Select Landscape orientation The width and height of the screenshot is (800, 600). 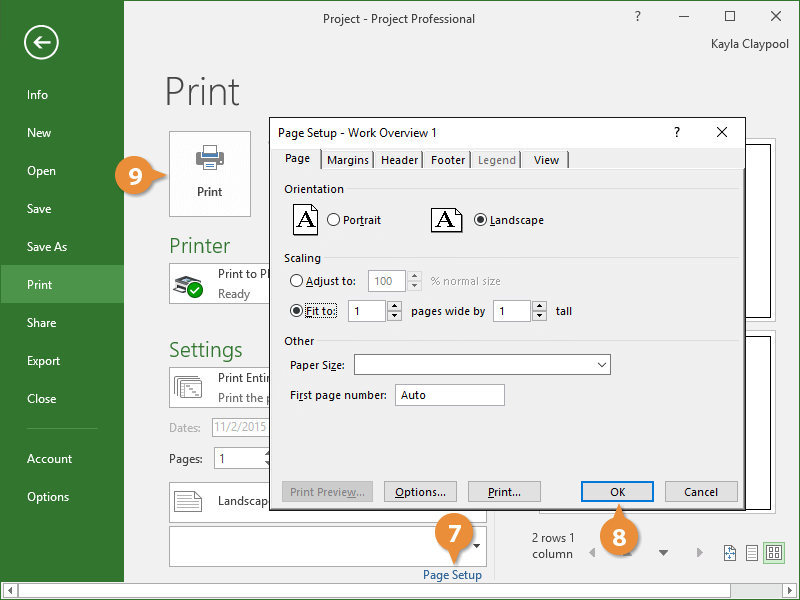[x=480, y=220]
